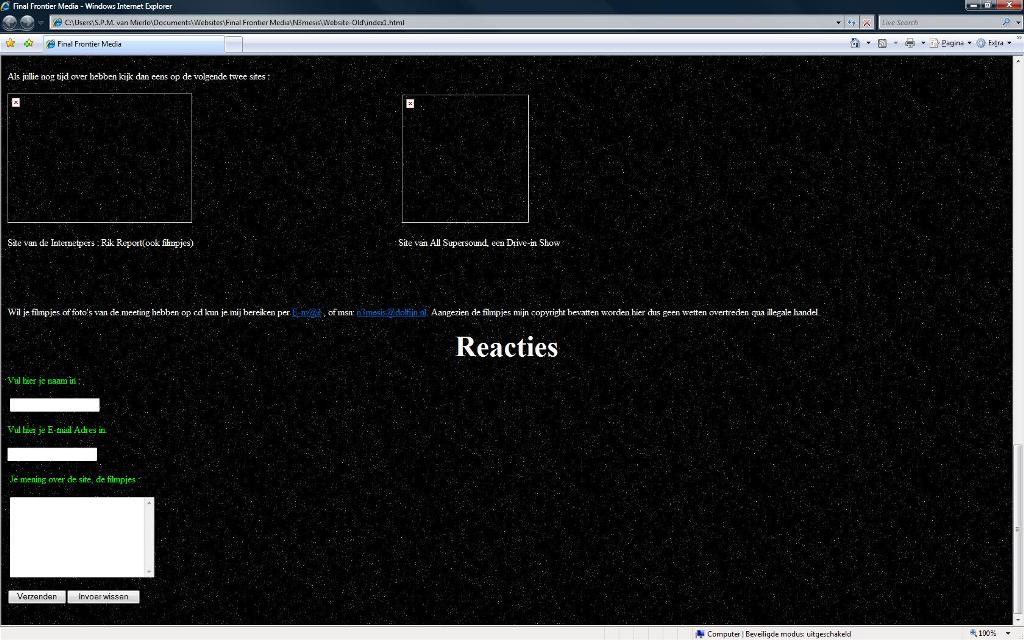Viewport: 1024px width, 640px height.
Task: Expand the address bar history dropdown
Action: click(839, 22)
